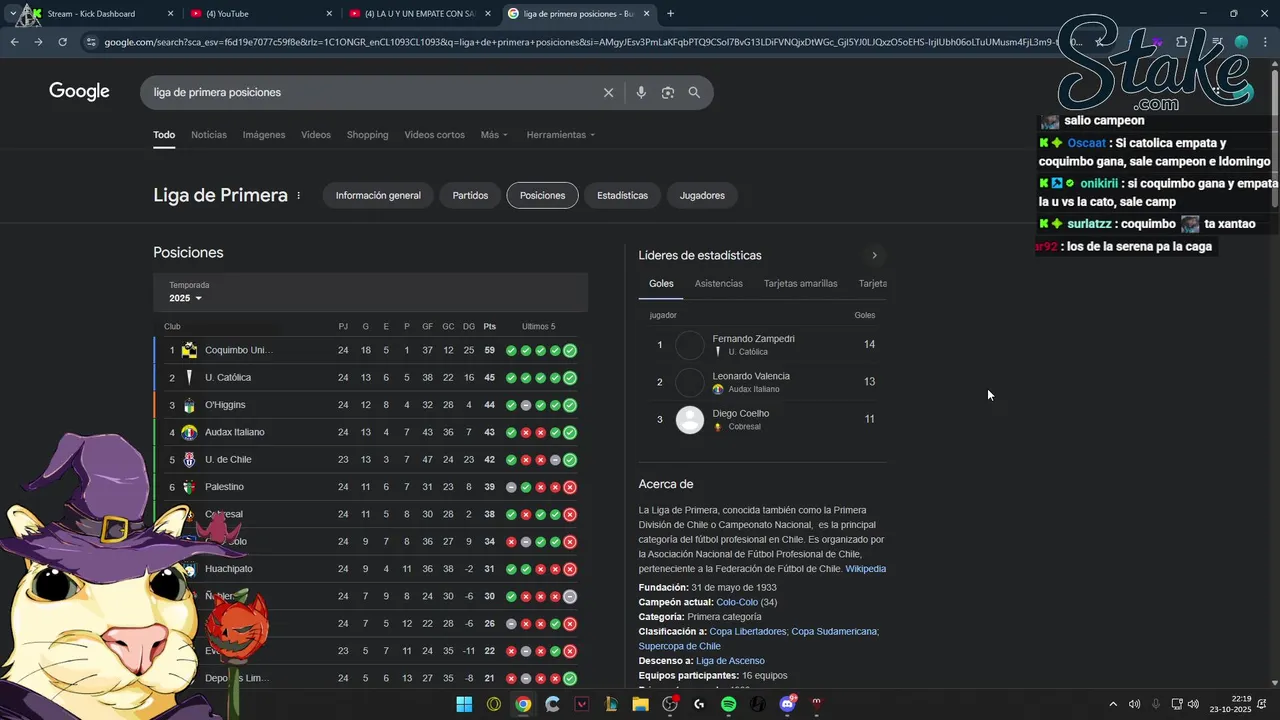Image resolution: width=1280 pixels, height=720 pixels.
Task: Sort the standings by the Pts column
Action: pos(489,327)
